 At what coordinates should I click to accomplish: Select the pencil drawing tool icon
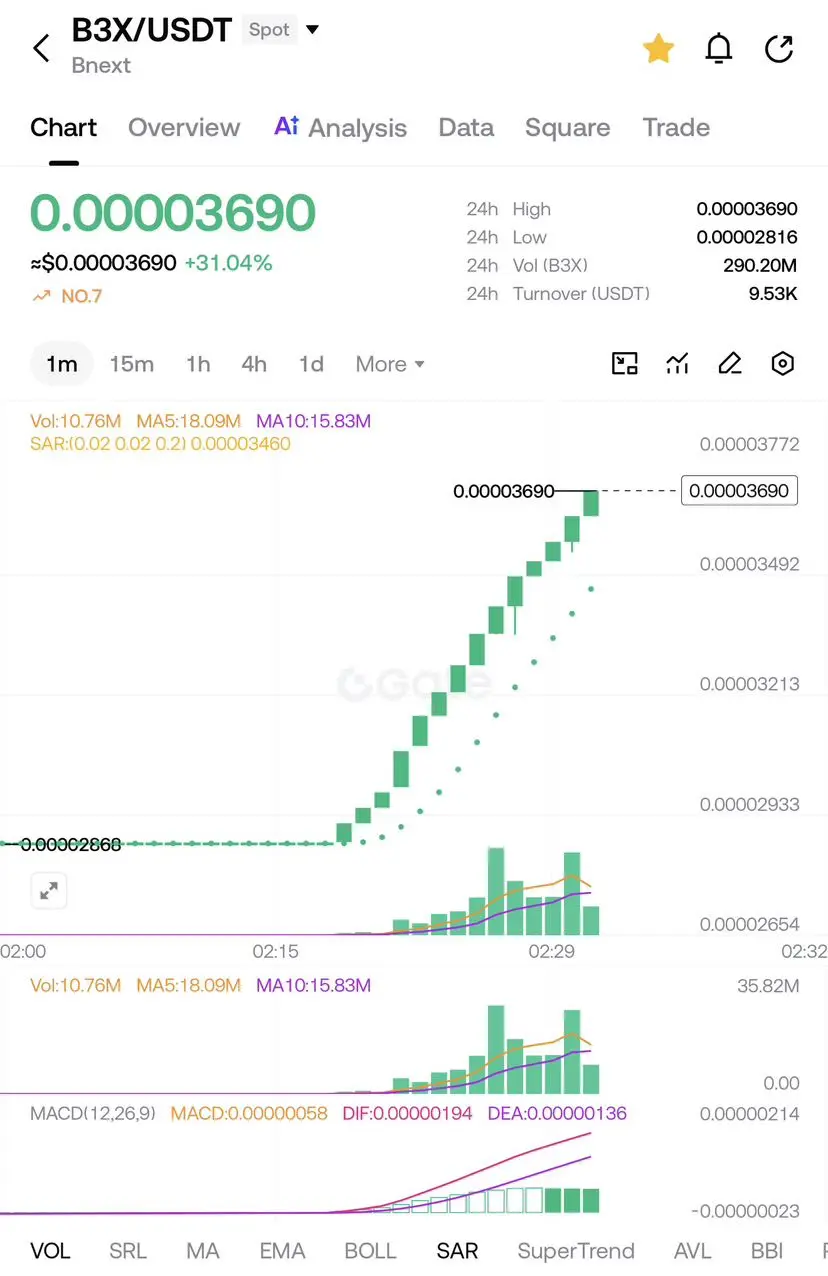point(730,364)
